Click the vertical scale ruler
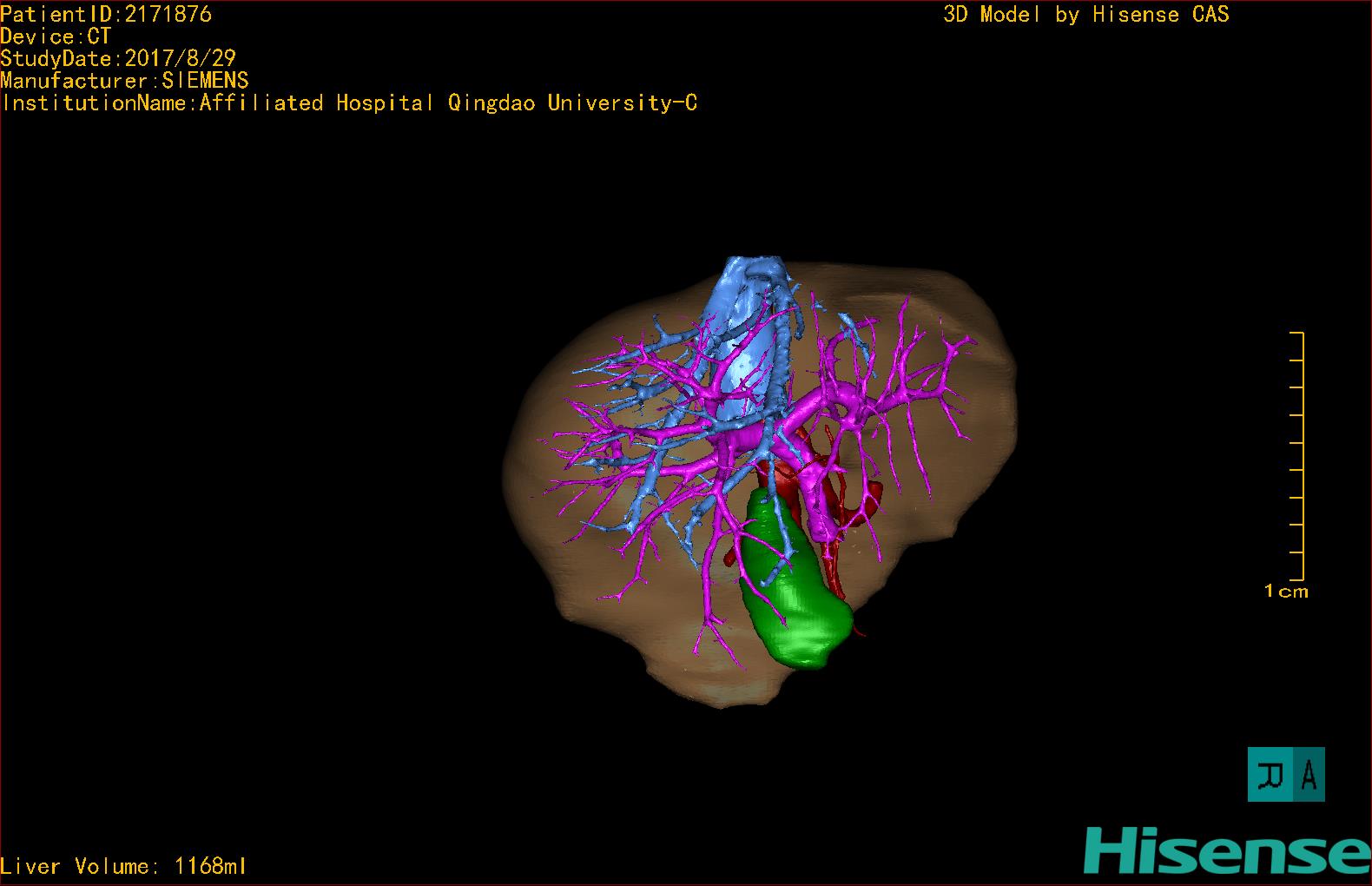 1301,456
